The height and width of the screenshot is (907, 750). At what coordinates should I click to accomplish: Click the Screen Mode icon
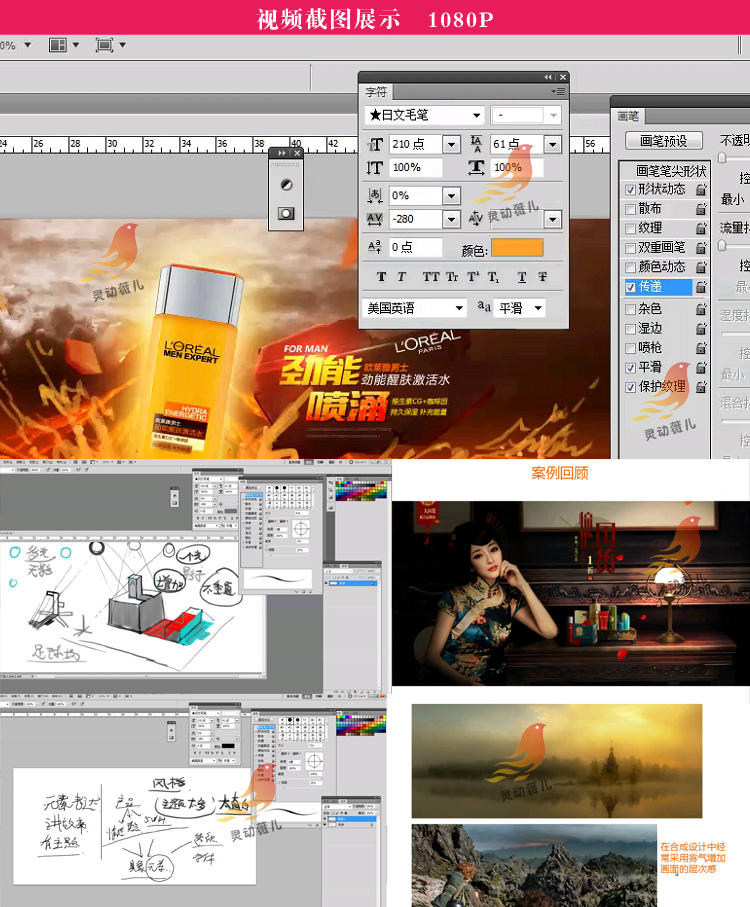104,45
